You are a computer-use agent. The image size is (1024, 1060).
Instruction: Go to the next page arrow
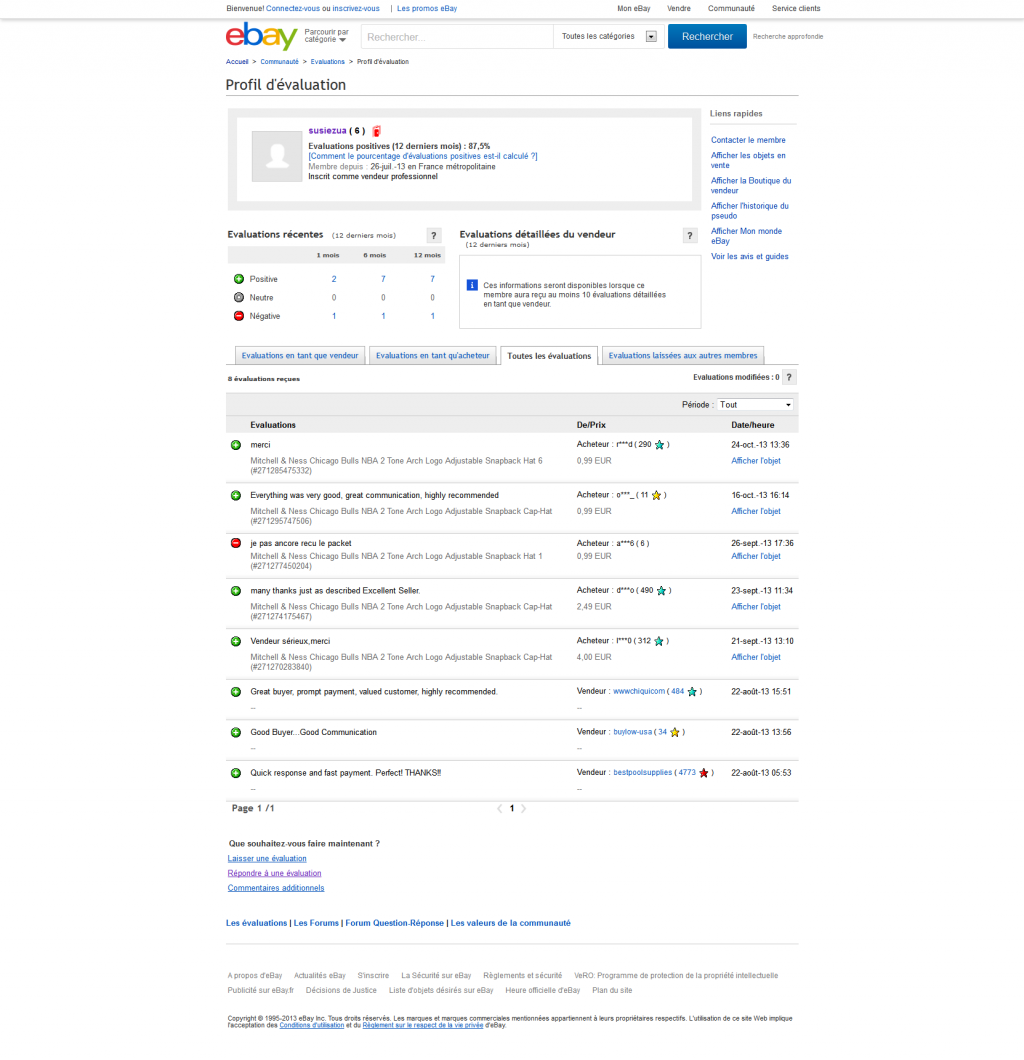[x=523, y=809]
